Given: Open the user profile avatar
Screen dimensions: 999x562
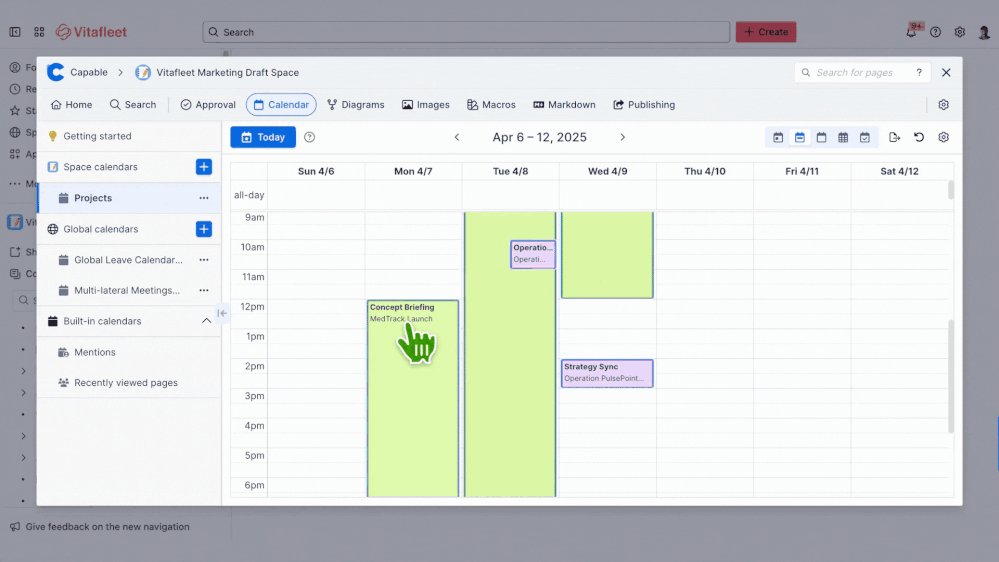Looking at the screenshot, I should click(x=984, y=32).
